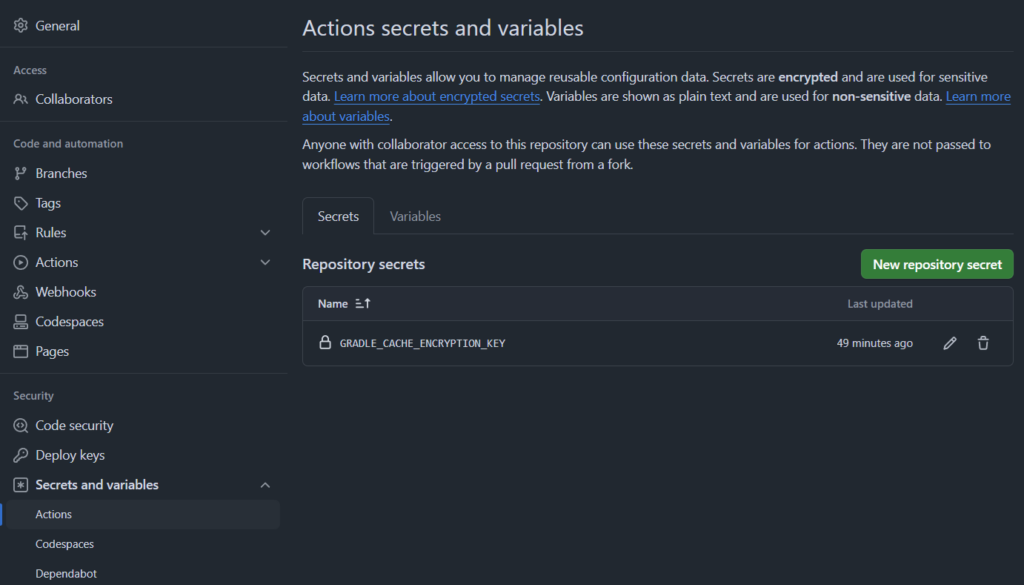Select the Dependabot menu item
The width and height of the screenshot is (1024, 585).
coord(66,573)
